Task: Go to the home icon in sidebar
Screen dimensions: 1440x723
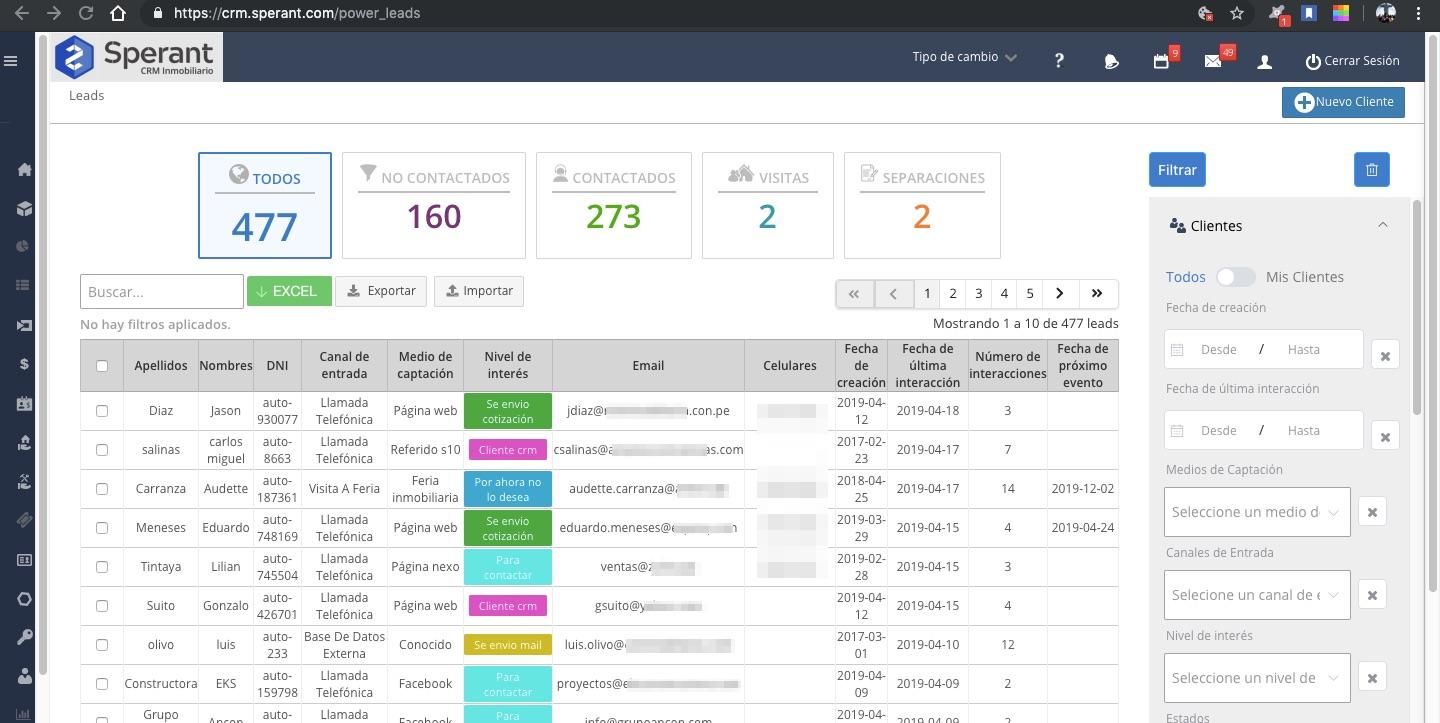Action: [25, 169]
